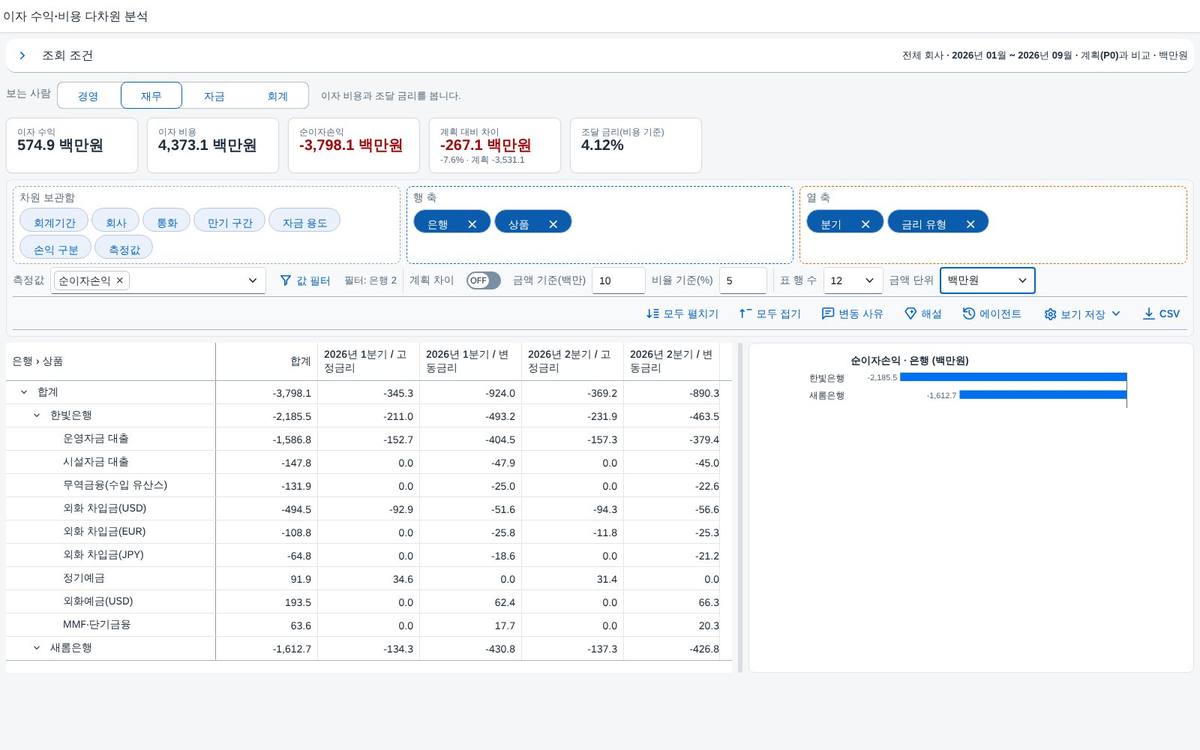
Task: Click the 통화 dimension chip
Action: [167, 222]
